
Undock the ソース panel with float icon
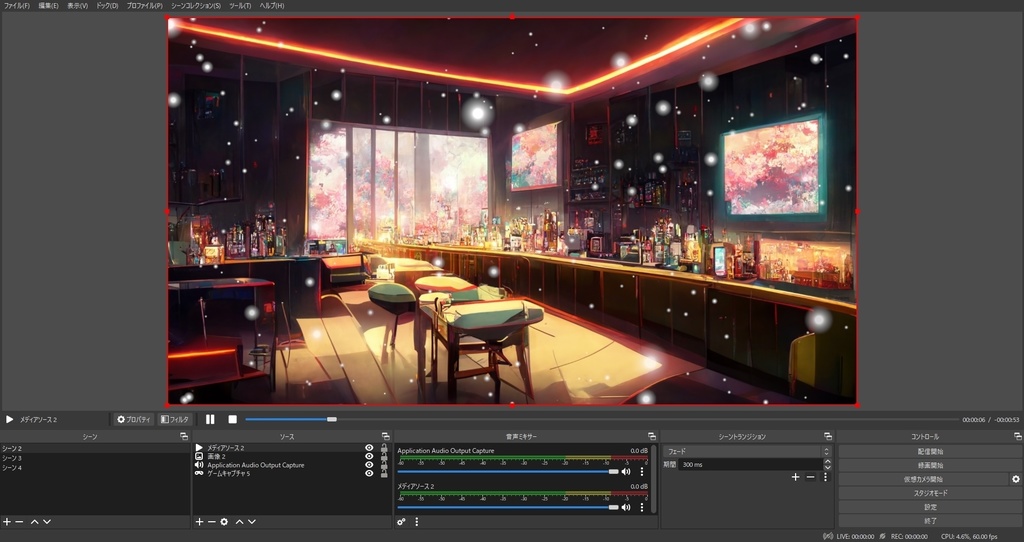pos(385,436)
